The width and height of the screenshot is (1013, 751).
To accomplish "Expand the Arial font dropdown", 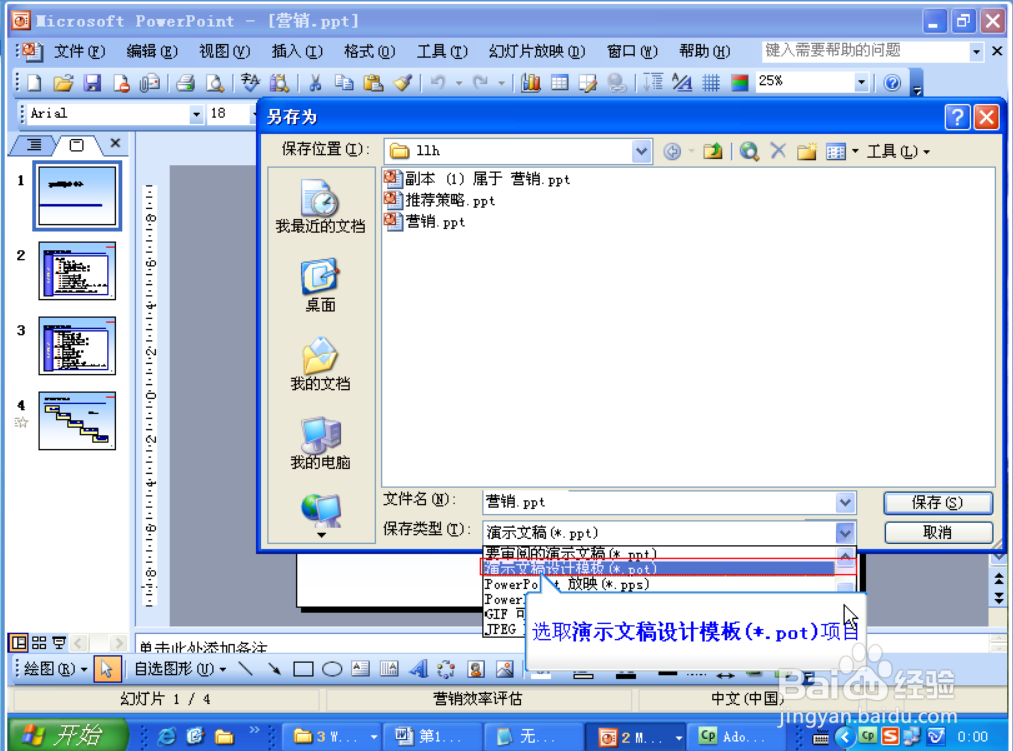I will point(196,114).
